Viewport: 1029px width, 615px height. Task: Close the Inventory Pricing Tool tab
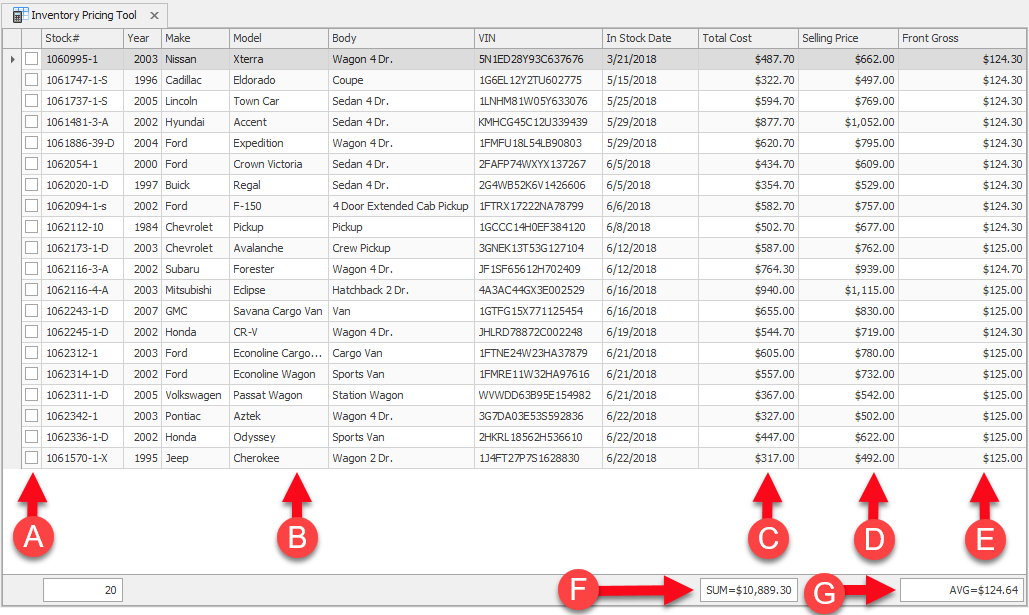coord(152,15)
